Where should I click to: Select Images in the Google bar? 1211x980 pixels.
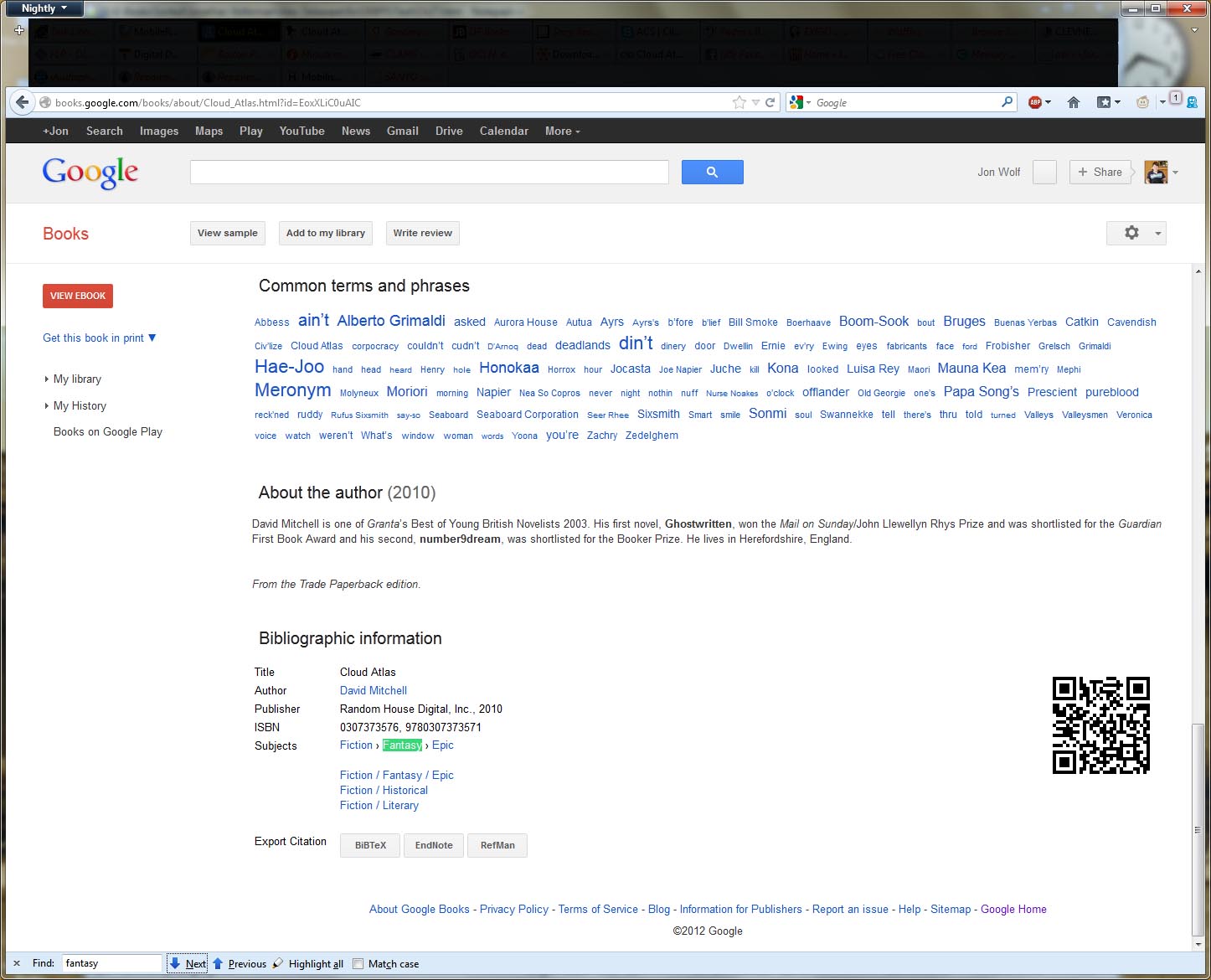click(x=159, y=131)
